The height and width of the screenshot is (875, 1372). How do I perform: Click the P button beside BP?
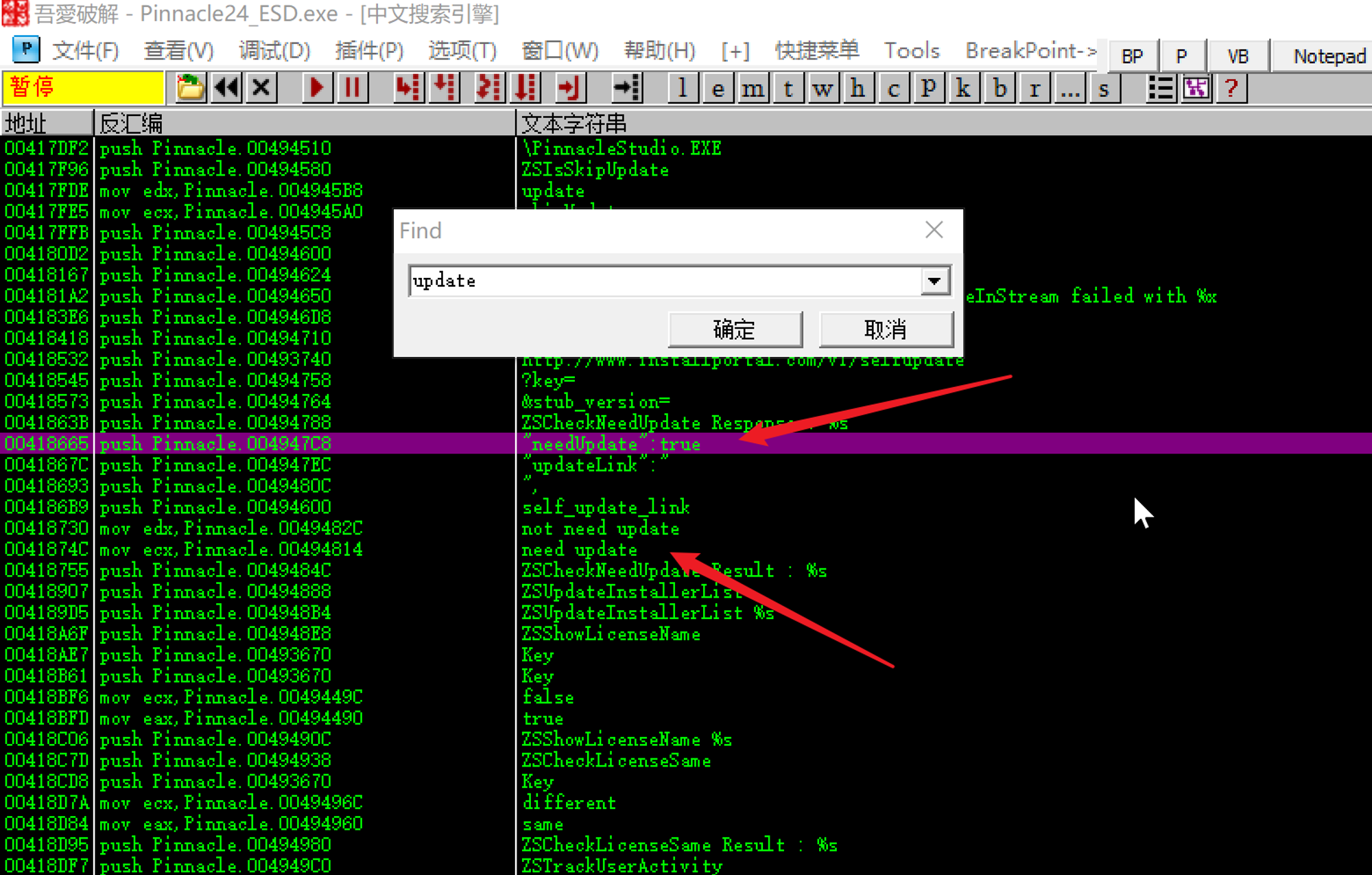click(1181, 56)
